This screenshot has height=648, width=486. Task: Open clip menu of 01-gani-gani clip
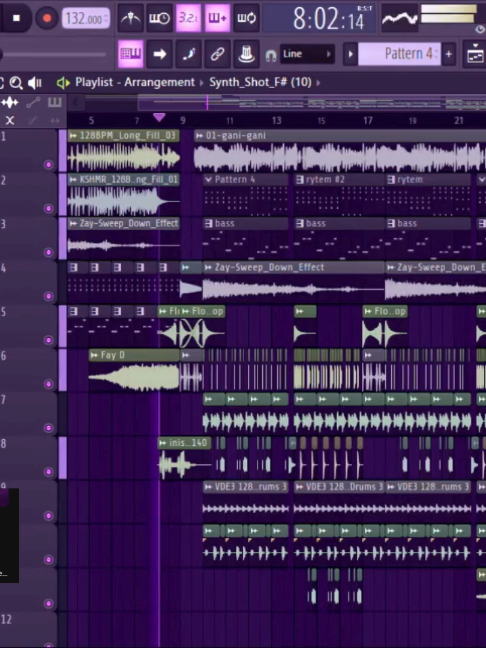click(200, 136)
